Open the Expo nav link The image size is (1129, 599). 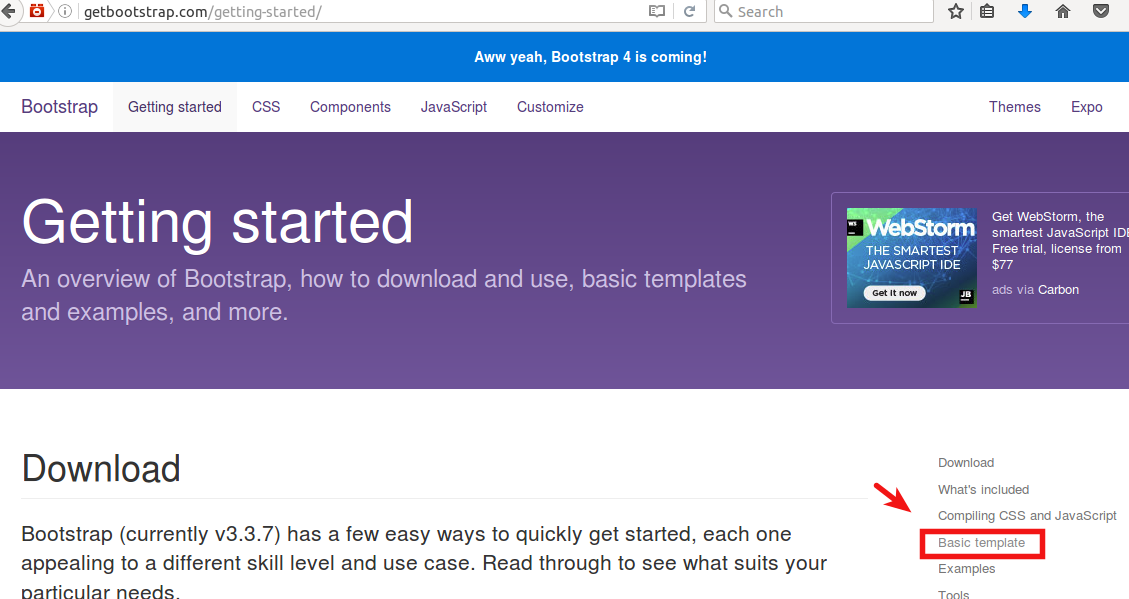pos(1087,107)
